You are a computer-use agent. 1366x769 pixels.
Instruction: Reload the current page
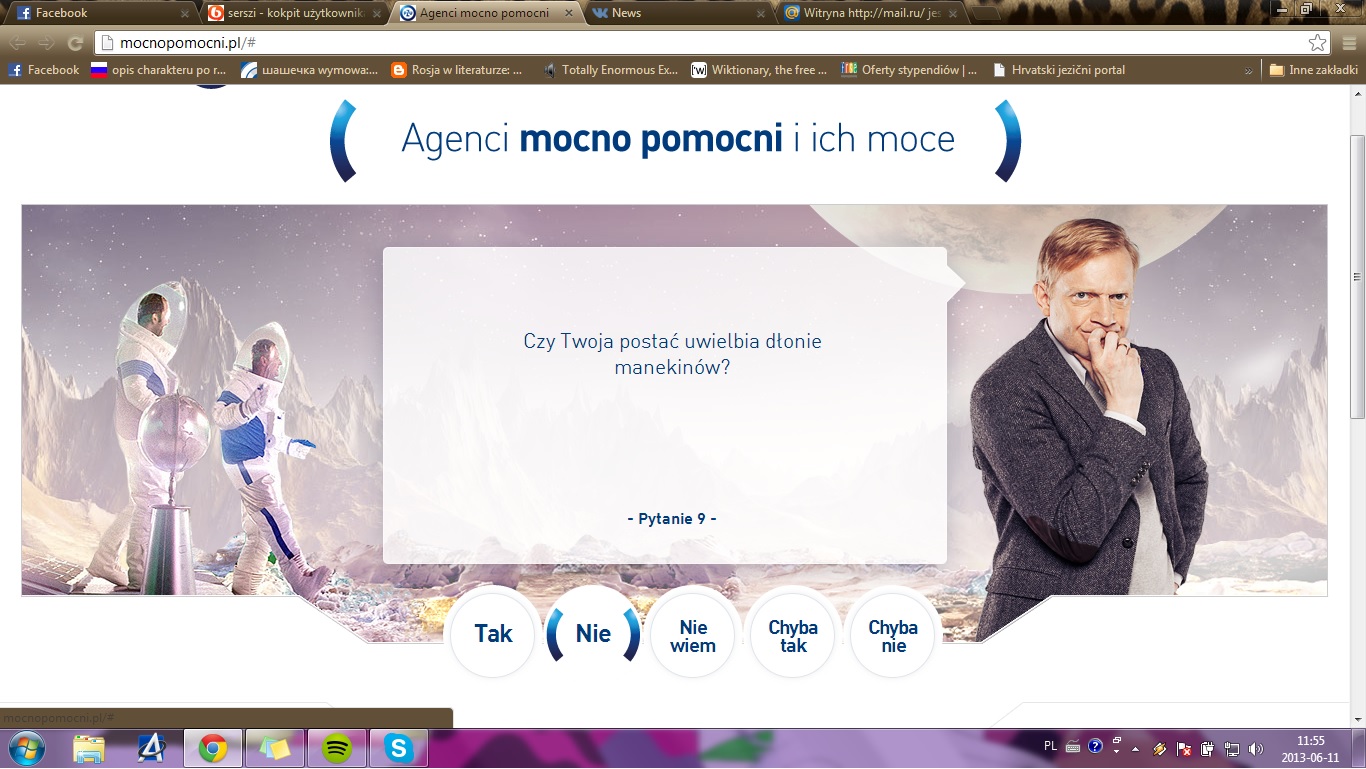click(75, 43)
